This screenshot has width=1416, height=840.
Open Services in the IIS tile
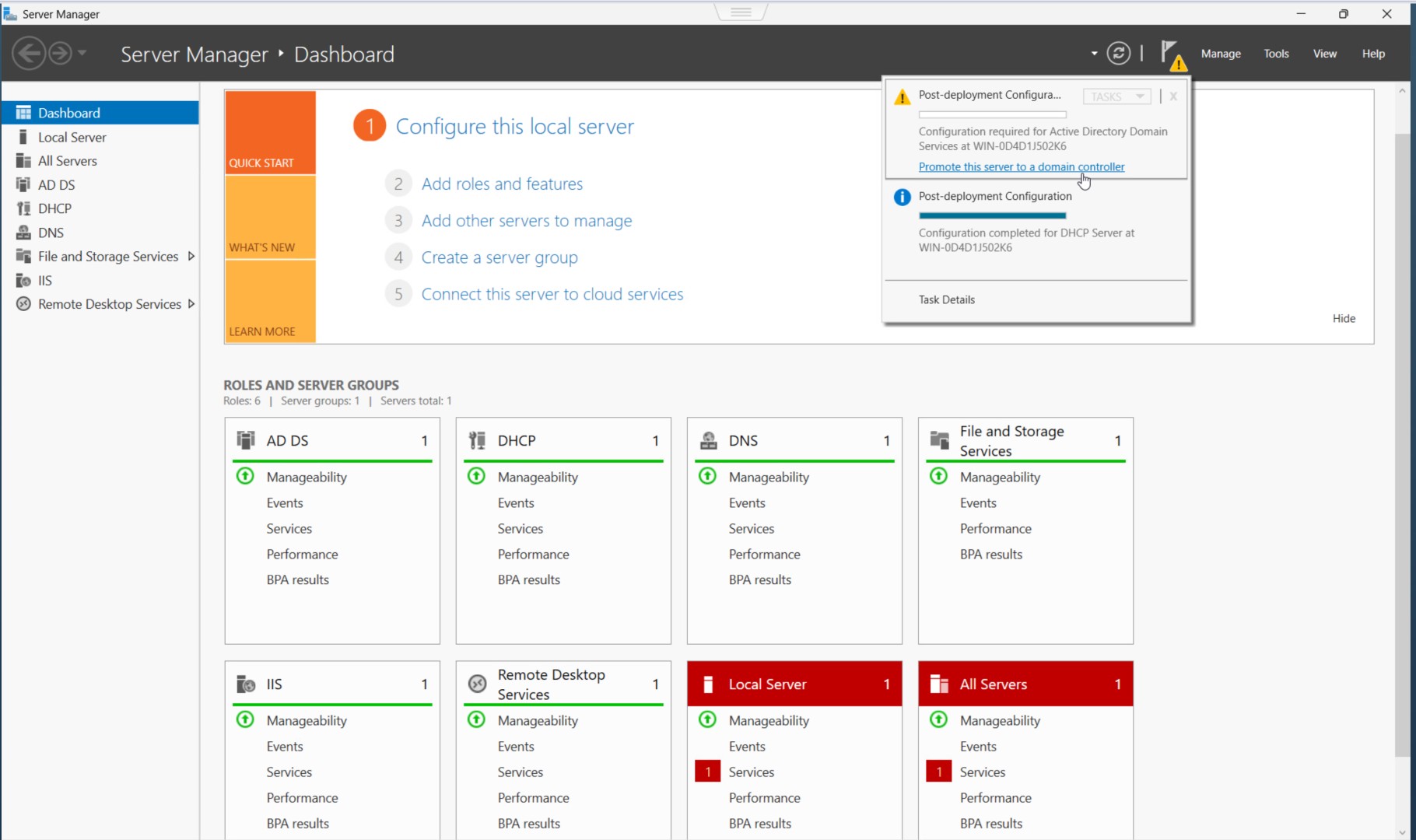[x=289, y=772]
